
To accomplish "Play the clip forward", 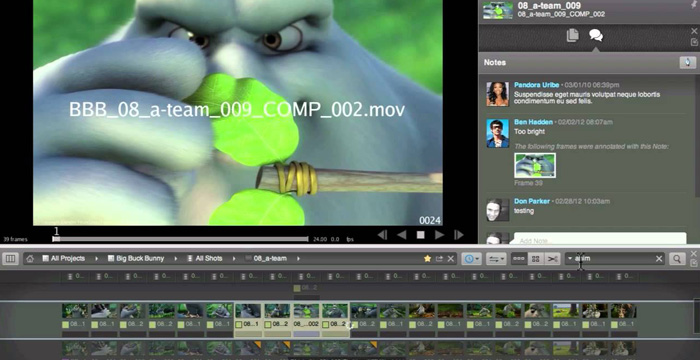I will point(439,235).
